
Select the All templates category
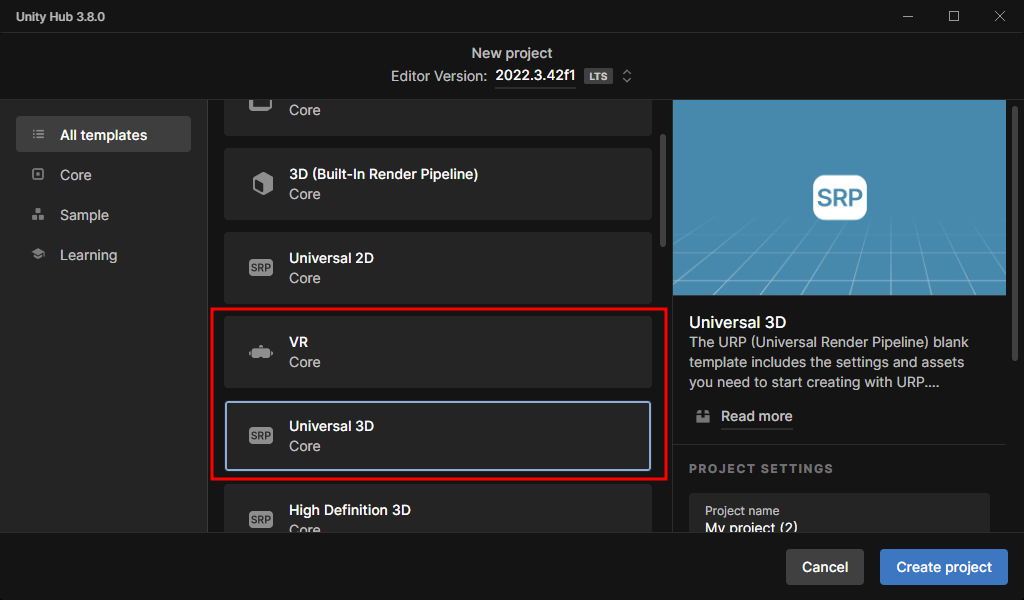[103, 134]
